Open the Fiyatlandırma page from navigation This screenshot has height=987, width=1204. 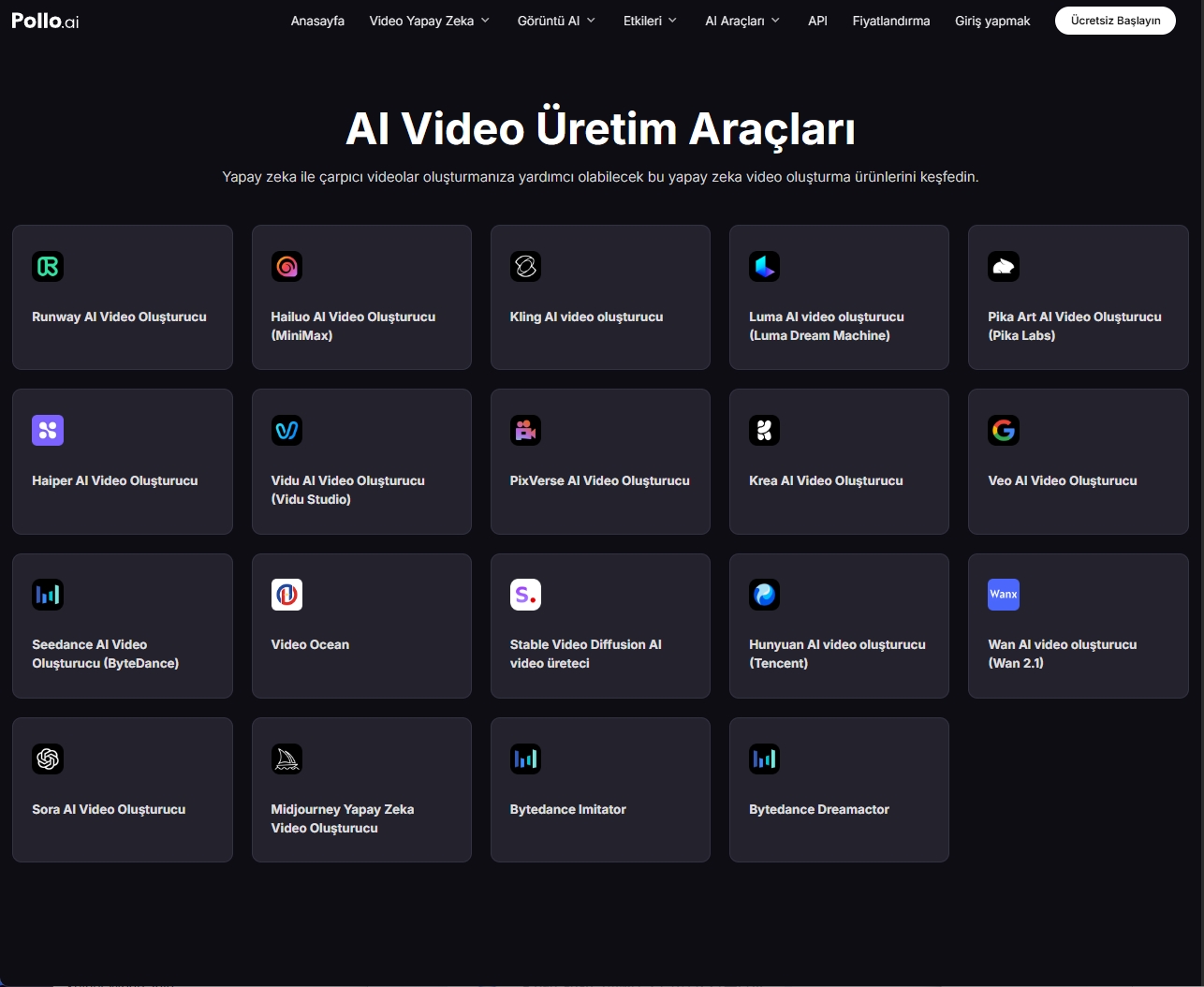(890, 21)
